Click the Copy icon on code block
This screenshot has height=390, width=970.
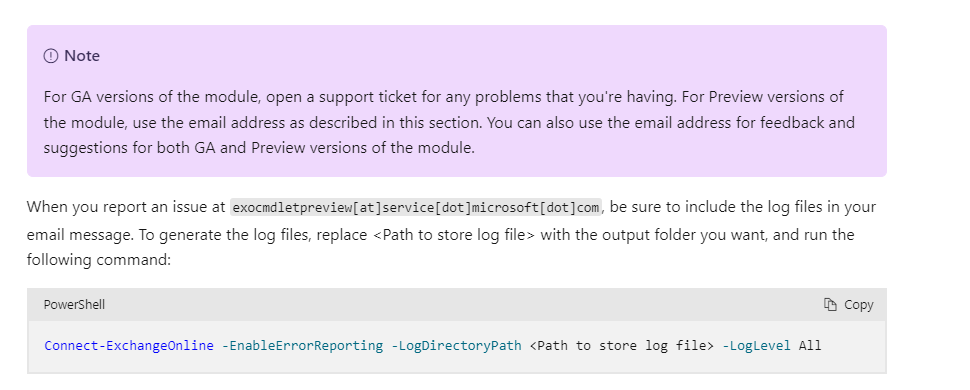click(830, 305)
